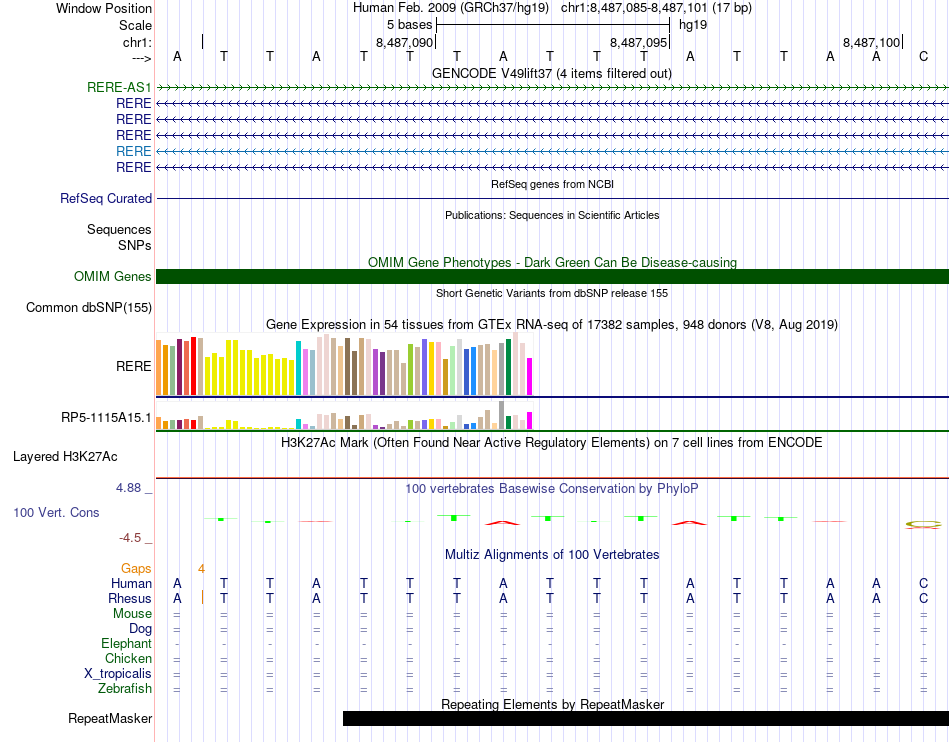The width and height of the screenshot is (950, 742).
Task: Click the RefSeq Curated label
Action: click(x=106, y=198)
